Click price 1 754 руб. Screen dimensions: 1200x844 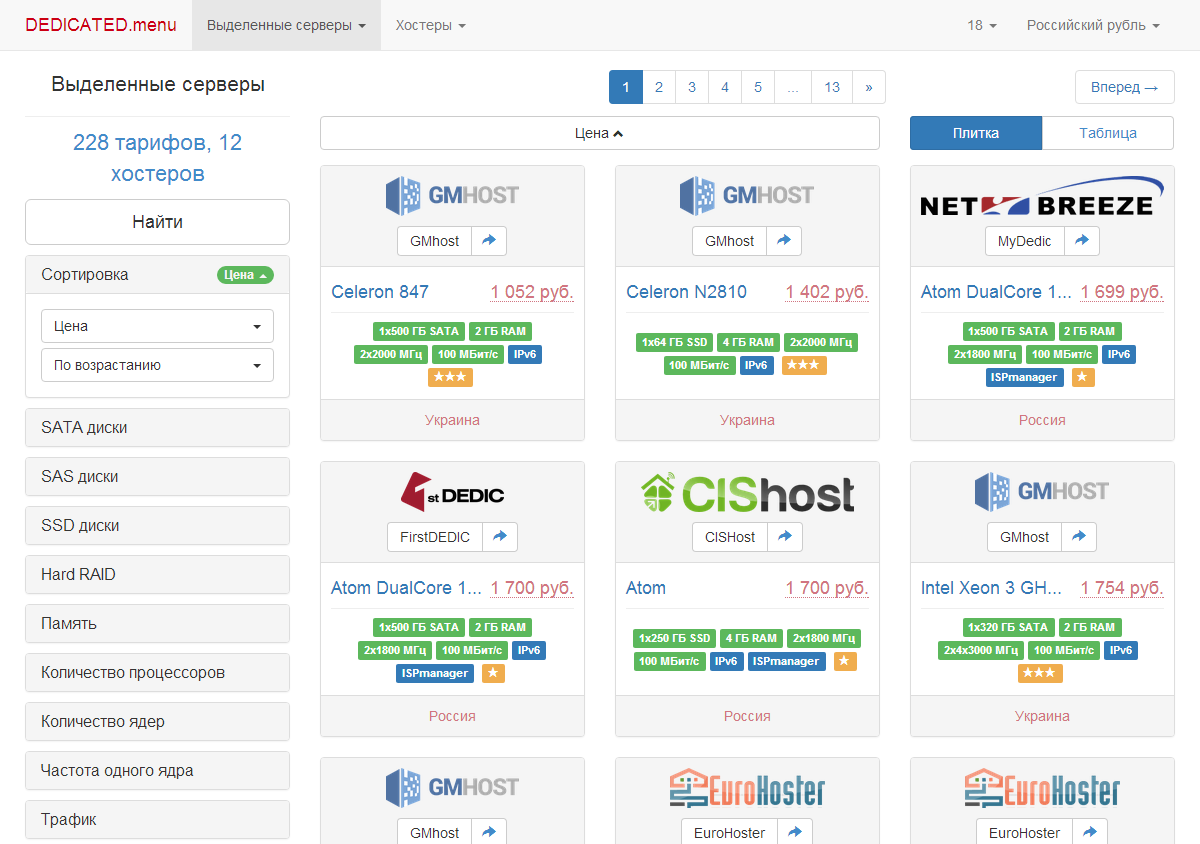(1122, 588)
